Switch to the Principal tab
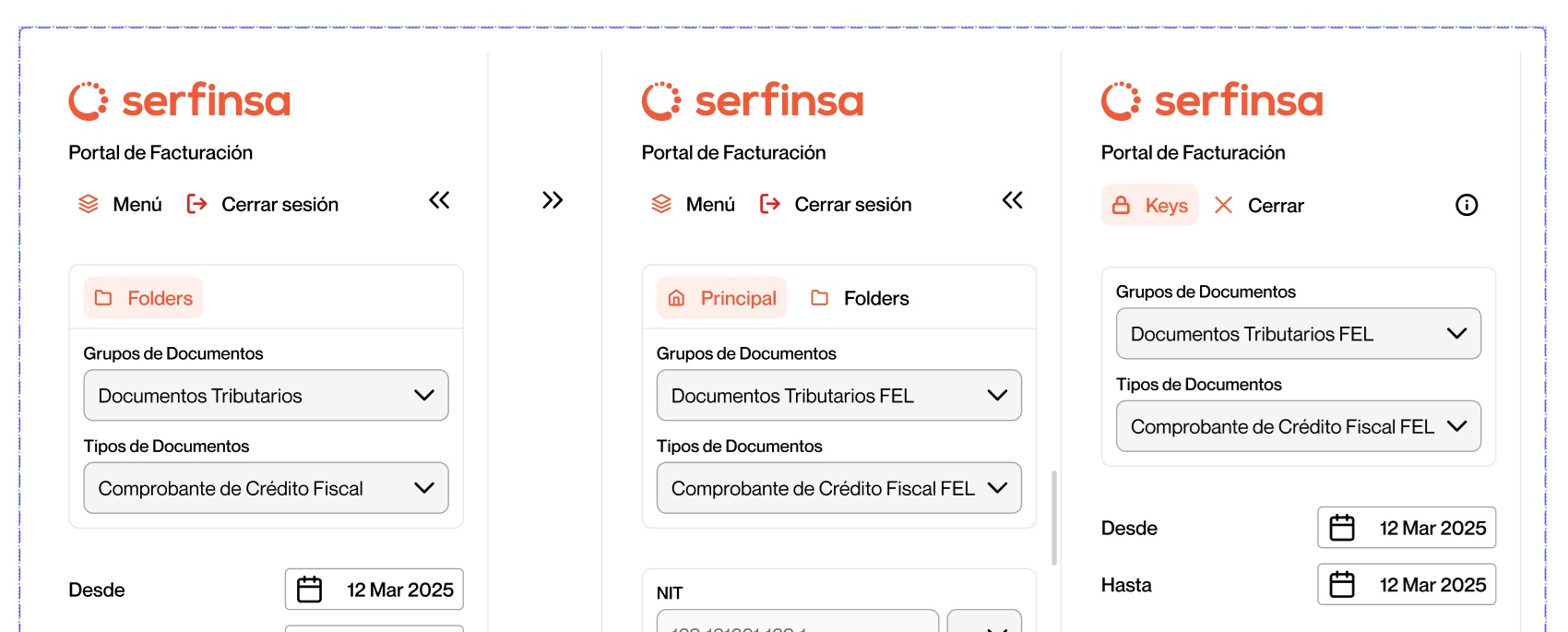The height and width of the screenshot is (632, 1568). coord(721,298)
